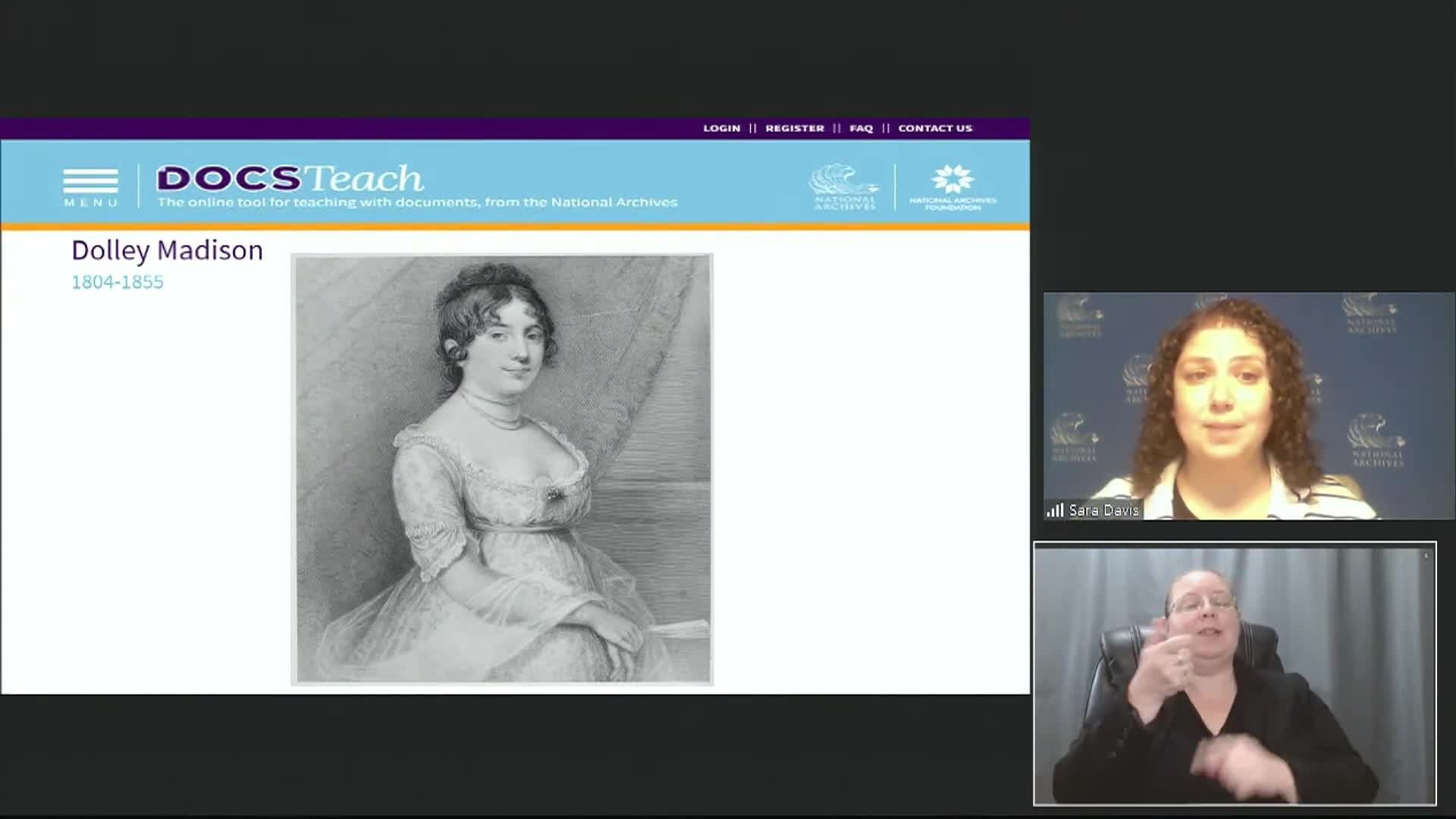This screenshot has height=819, width=1456.
Task: Click the REGISTER link
Action: pyautogui.click(x=795, y=128)
